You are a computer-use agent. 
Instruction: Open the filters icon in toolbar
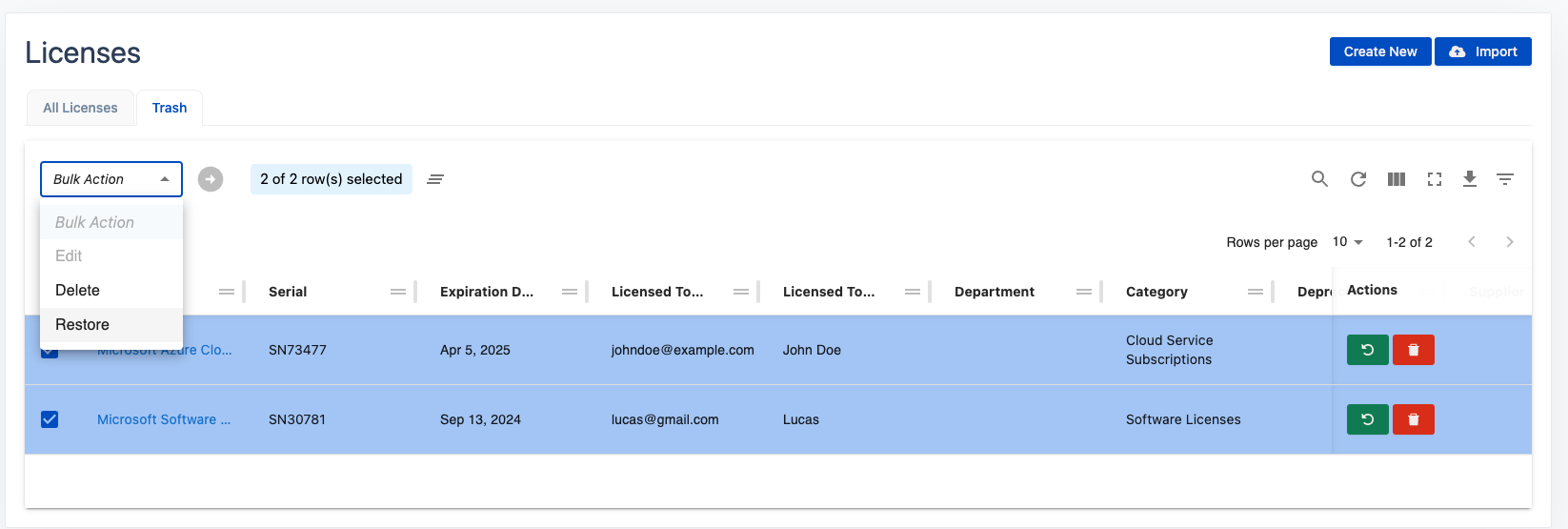point(1505,179)
